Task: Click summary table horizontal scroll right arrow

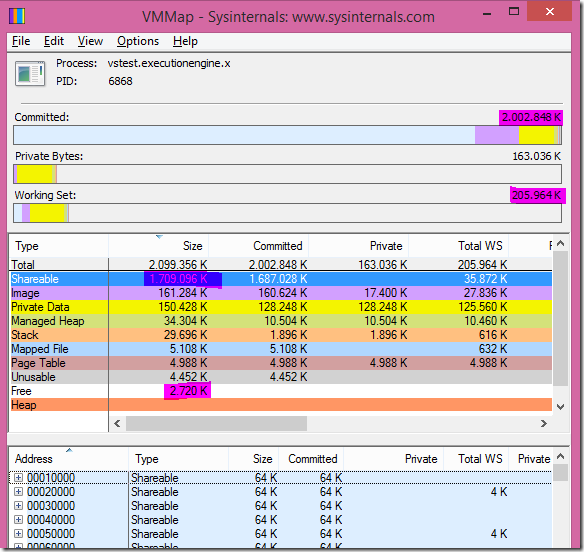Action: tap(544, 423)
